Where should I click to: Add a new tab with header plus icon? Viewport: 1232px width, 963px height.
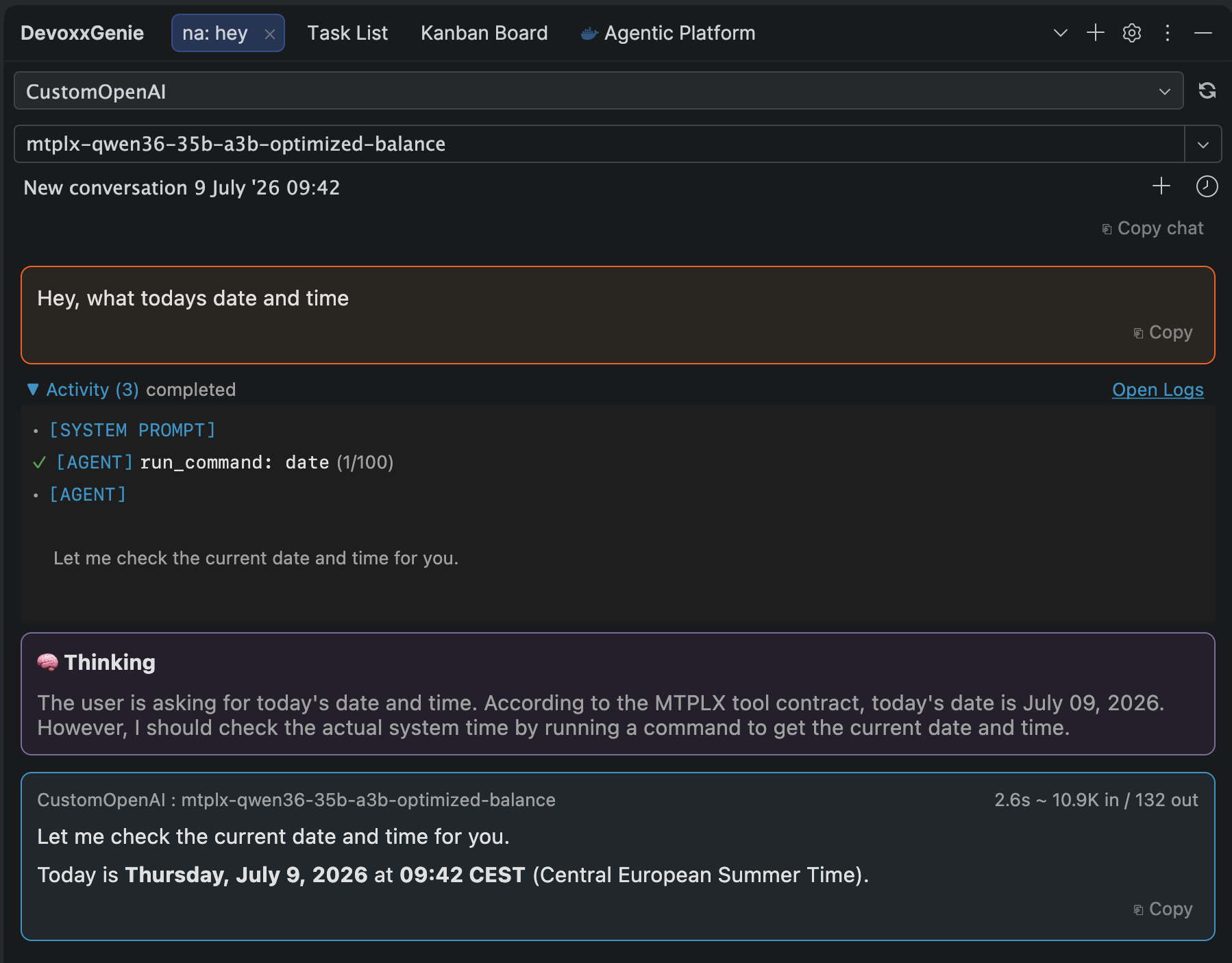coord(1096,33)
